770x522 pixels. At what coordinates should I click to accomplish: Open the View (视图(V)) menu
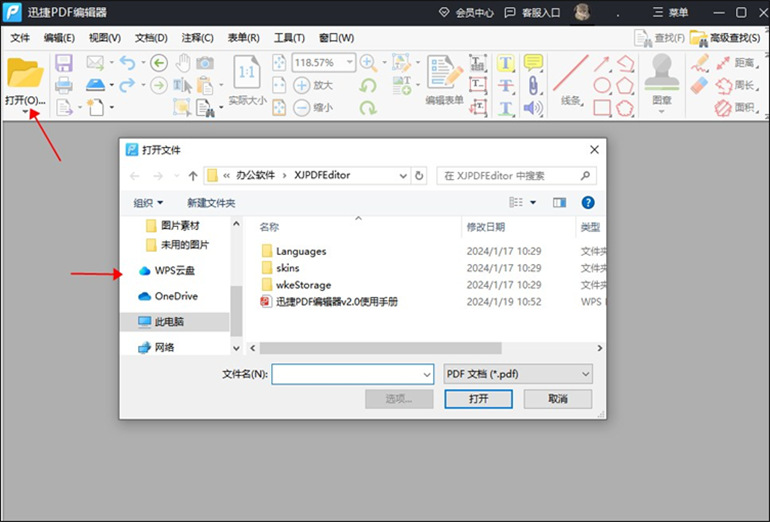tap(105, 38)
